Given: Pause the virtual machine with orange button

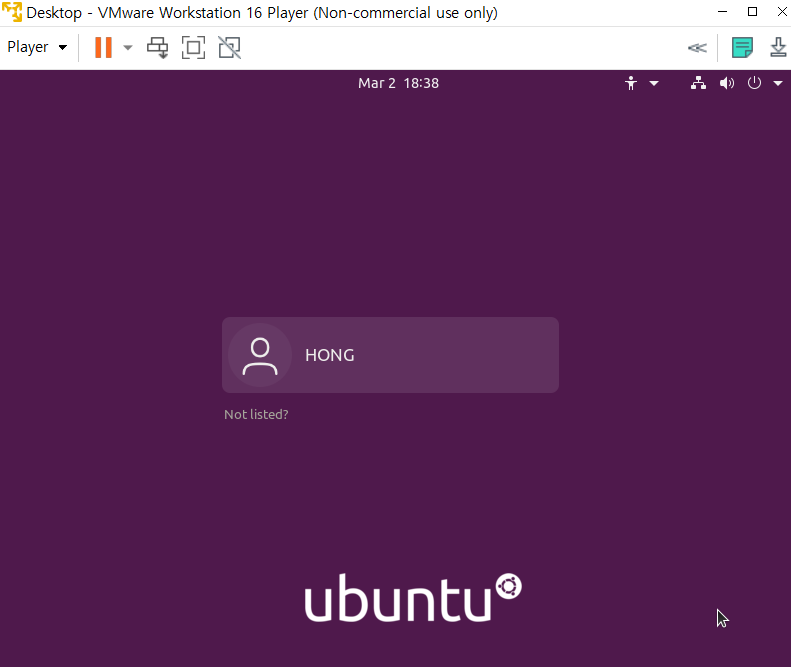Looking at the screenshot, I should (103, 47).
